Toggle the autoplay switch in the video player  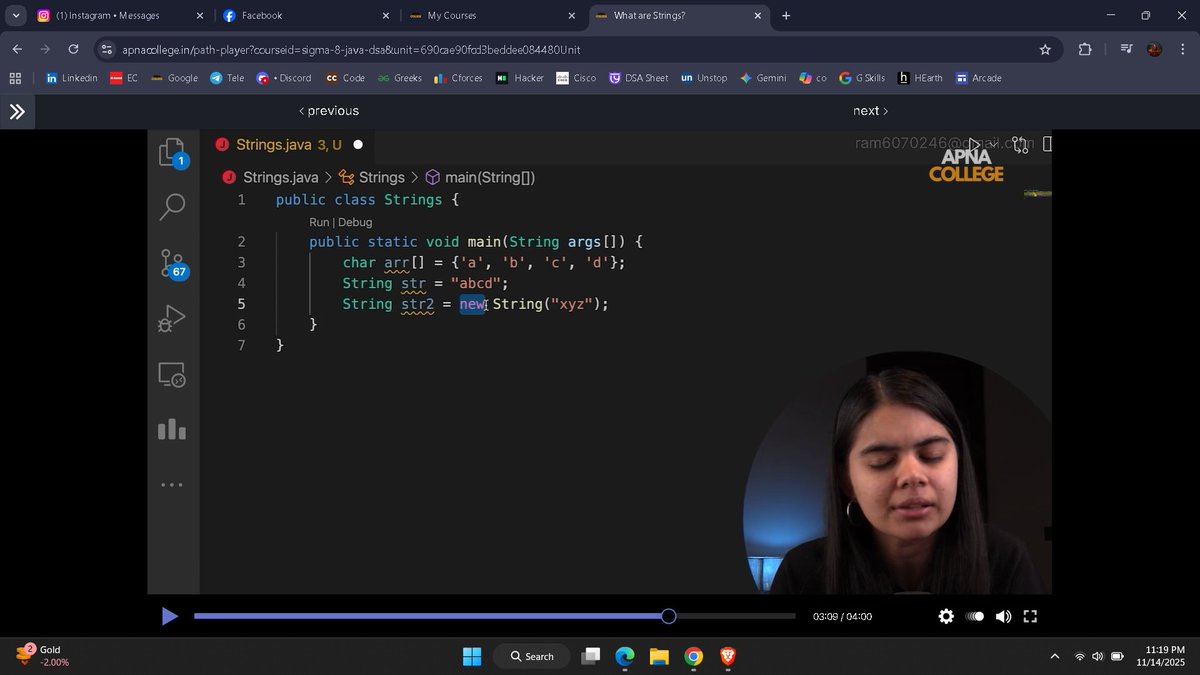(975, 616)
